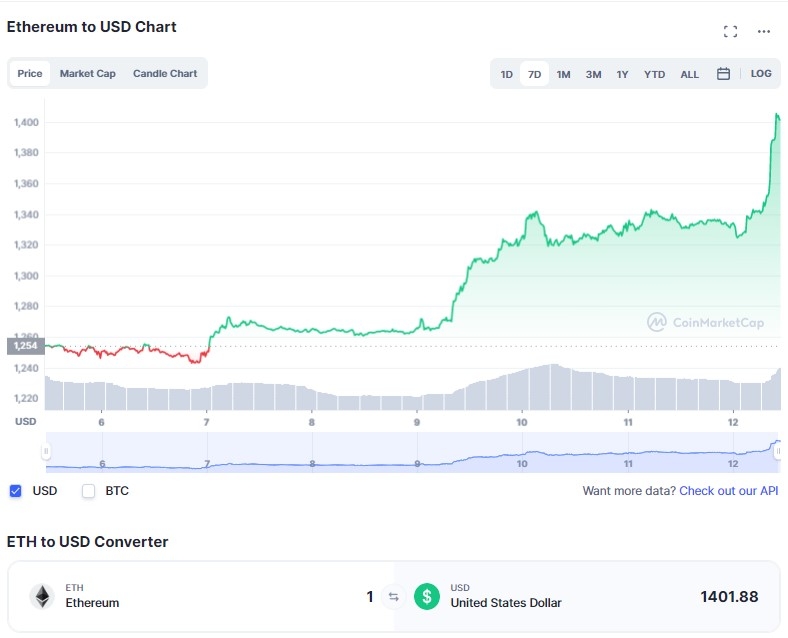Image resolution: width=788 pixels, height=638 pixels.
Task: Select the 1D time range
Action: click(506, 74)
